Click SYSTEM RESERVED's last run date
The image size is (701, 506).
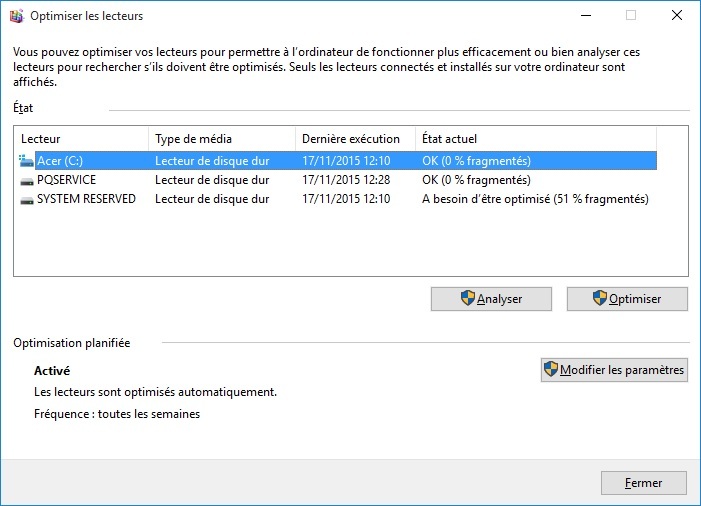[346, 199]
